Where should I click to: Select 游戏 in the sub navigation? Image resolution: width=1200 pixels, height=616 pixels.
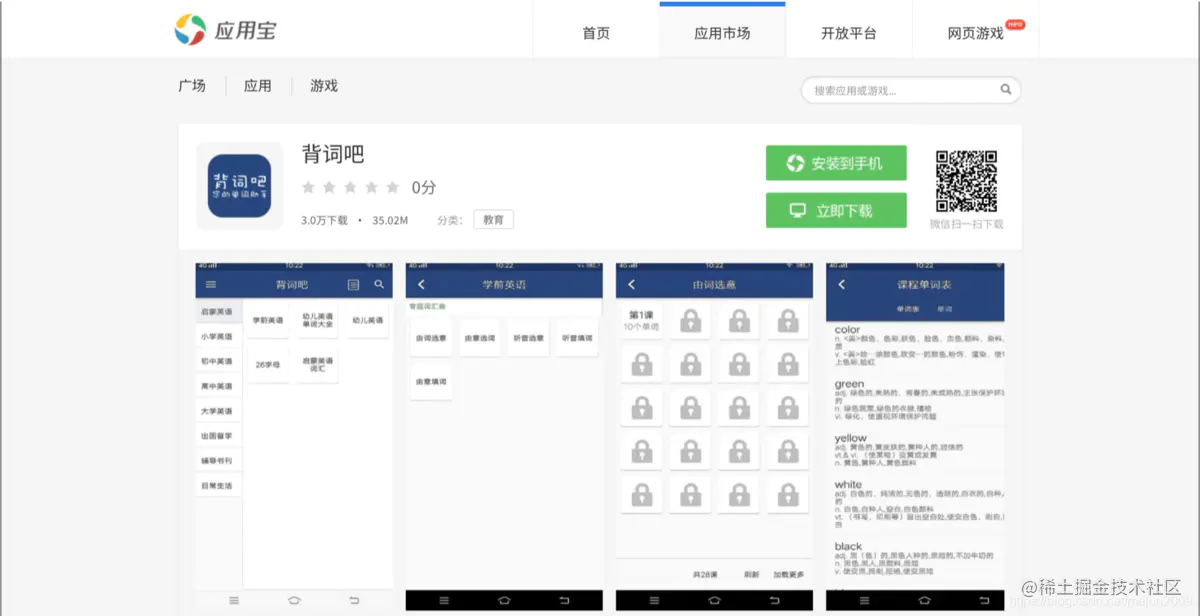click(x=324, y=86)
